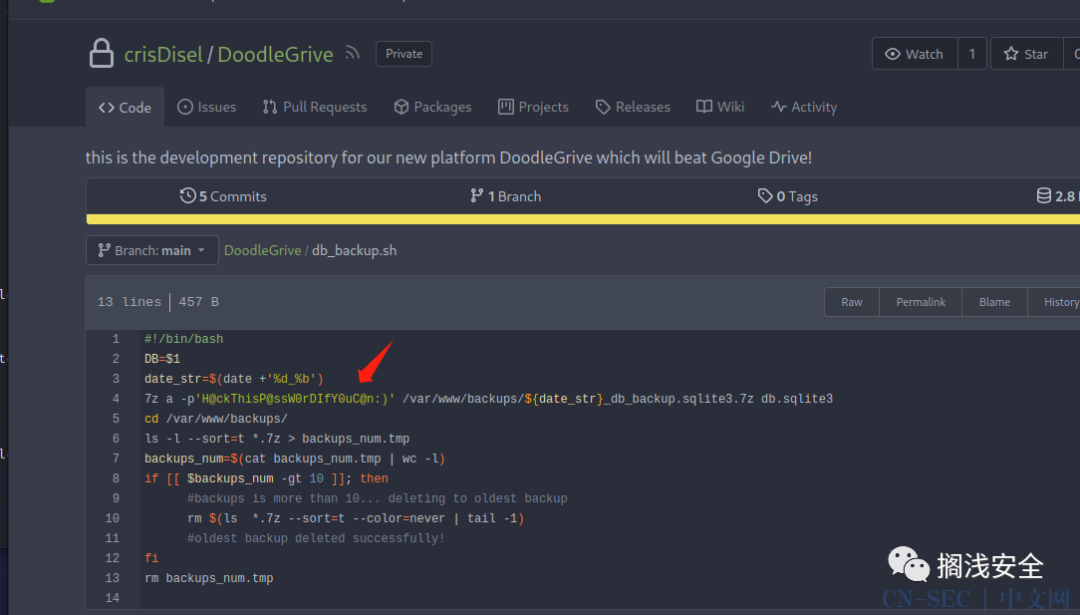The image size is (1080, 615).
Task: Click the cd /var/www/backups/ line
Action: pyautogui.click(x=216, y=419)
